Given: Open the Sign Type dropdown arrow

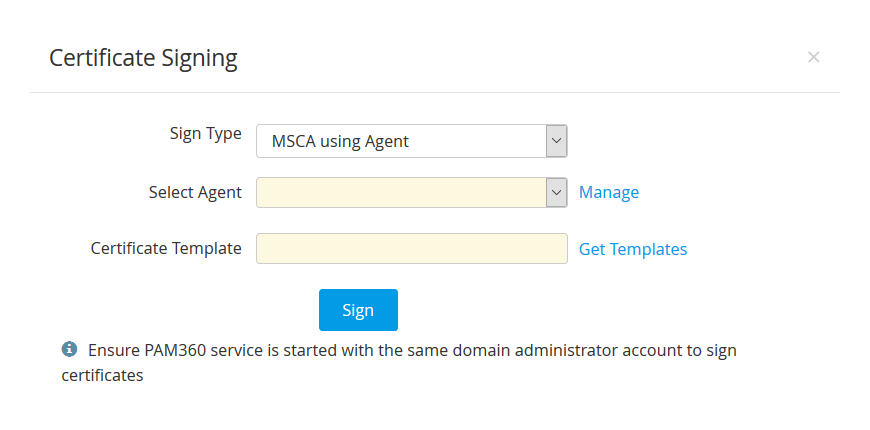Looking at the screenshot, I should [557, 141].
